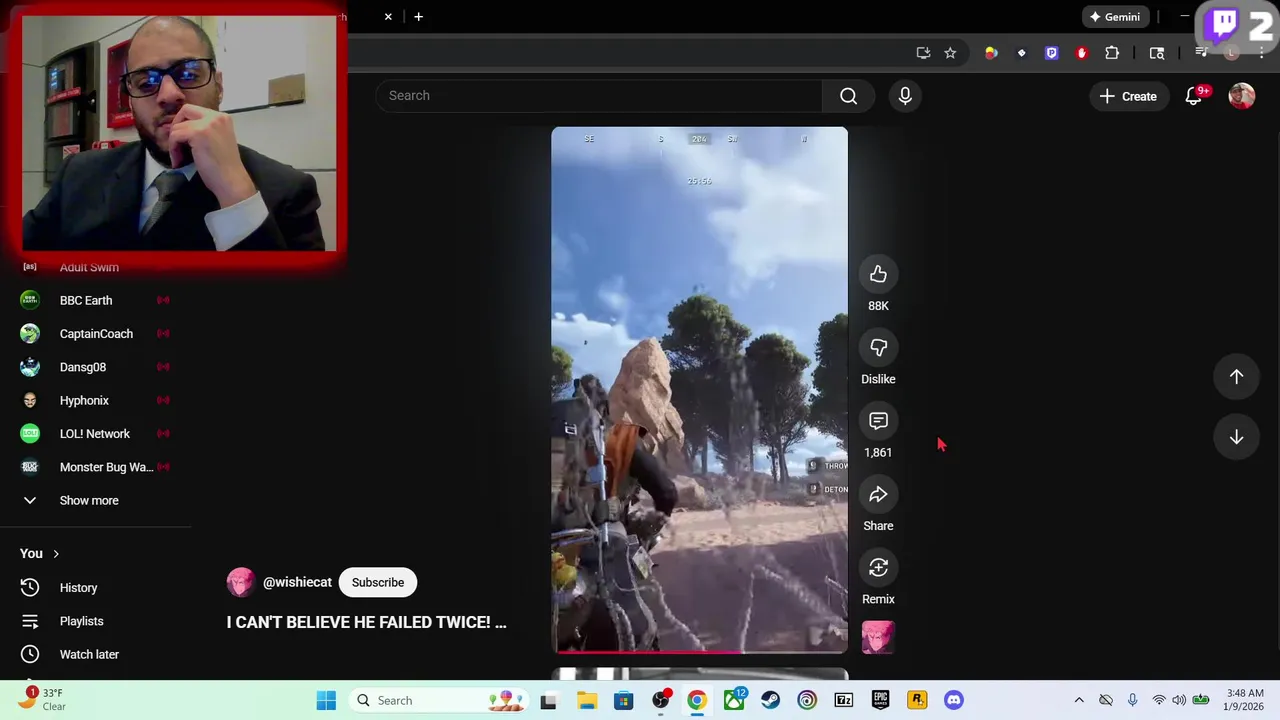The width and height of the screenshot is (1280, 720).
Task: Open the YouTube account avatar menu
Action: click(x=1242, y=96)
